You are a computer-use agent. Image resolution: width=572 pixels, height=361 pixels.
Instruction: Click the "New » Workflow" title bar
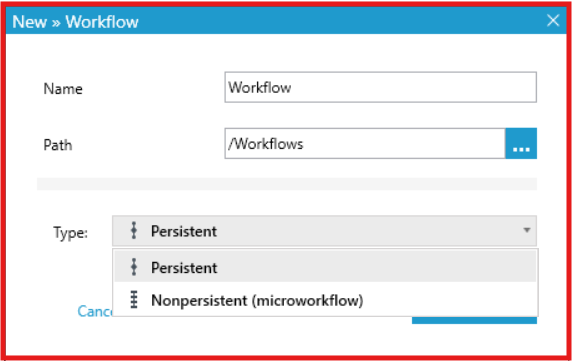[x=286, y=21]
